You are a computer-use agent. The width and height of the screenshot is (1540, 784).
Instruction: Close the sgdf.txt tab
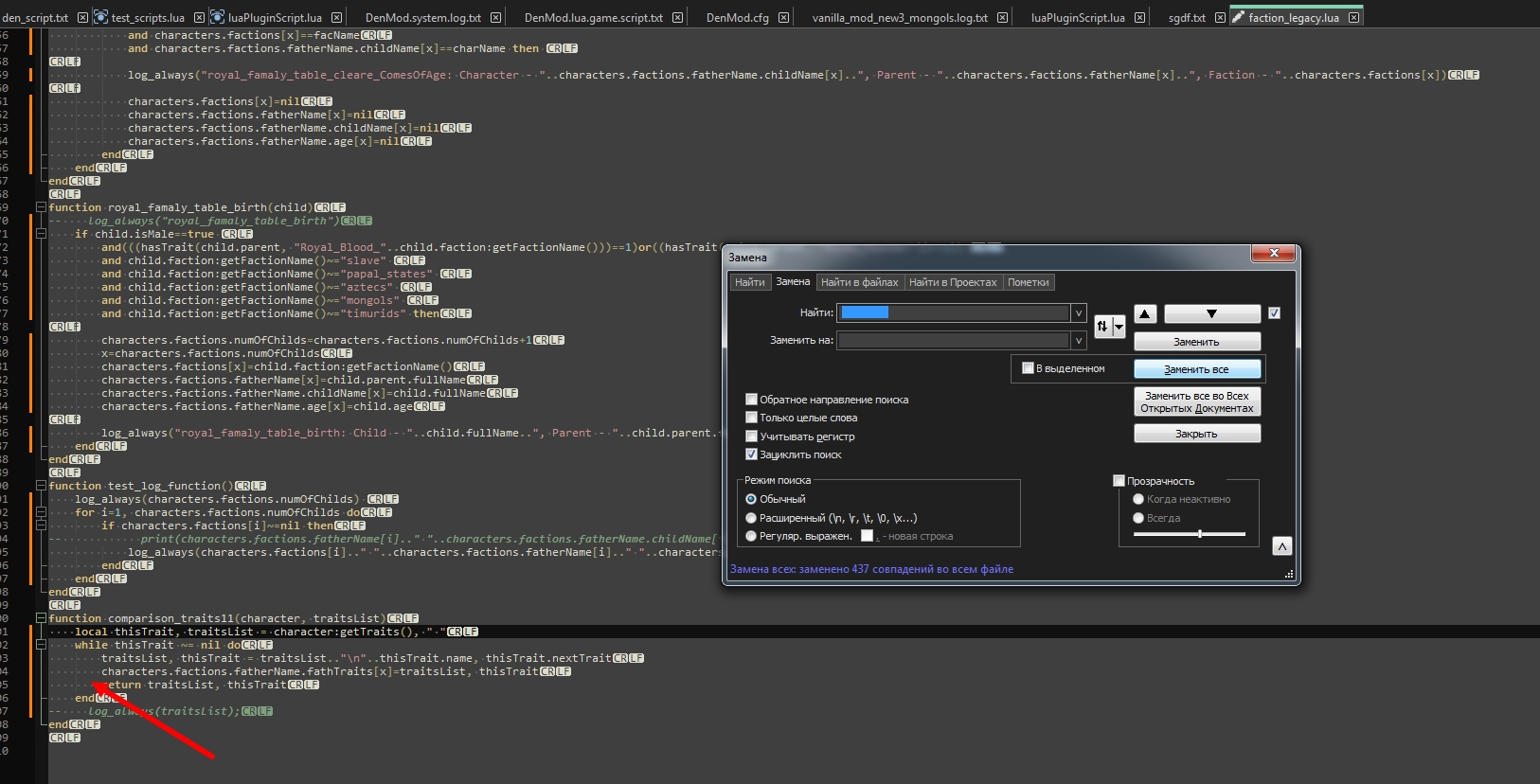tap(1220, 18)
